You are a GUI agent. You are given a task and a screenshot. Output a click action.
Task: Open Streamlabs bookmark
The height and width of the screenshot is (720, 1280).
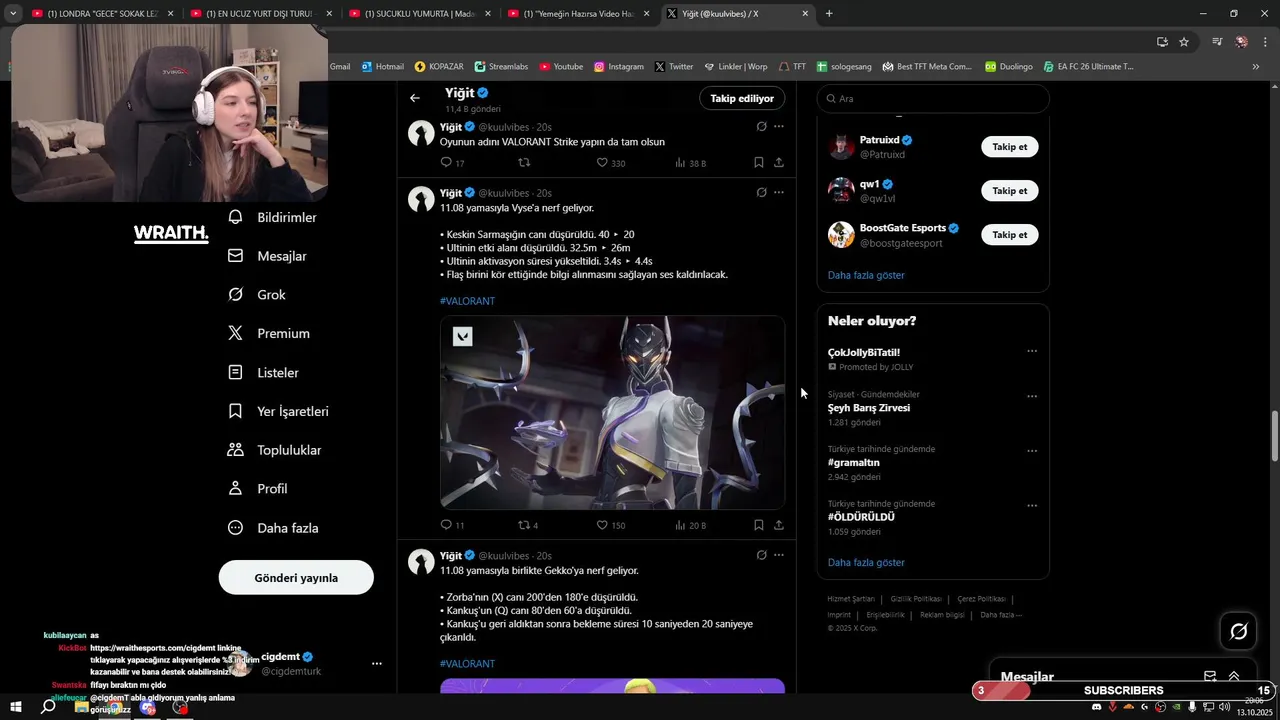coord(501,67)
